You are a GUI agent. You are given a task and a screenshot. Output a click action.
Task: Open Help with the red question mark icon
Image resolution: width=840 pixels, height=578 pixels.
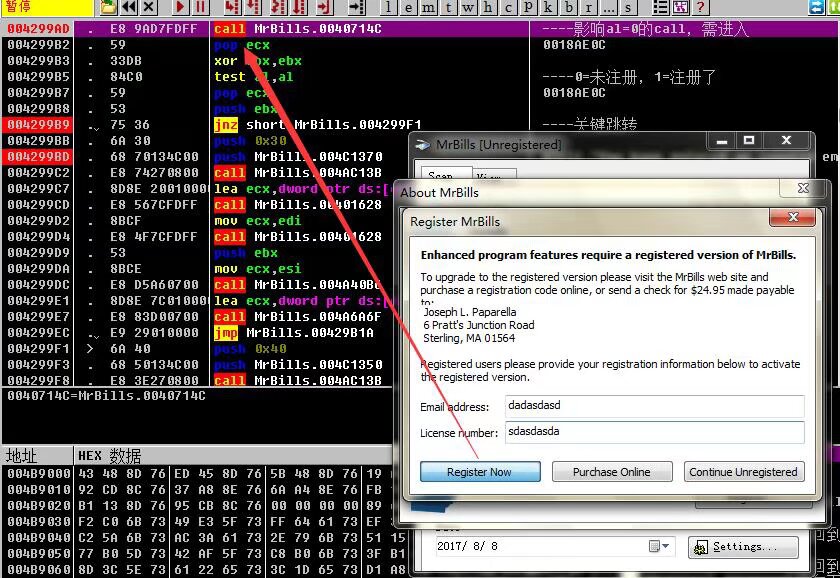click(x=700, y=7)
